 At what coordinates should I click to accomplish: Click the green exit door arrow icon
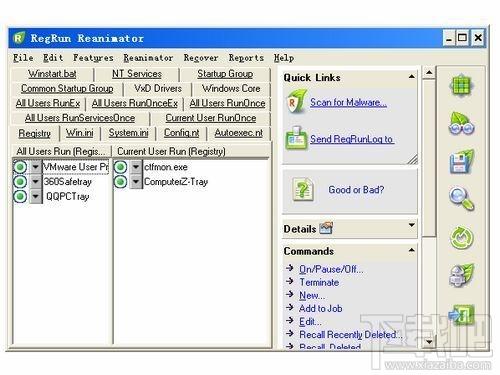point(462,314)
